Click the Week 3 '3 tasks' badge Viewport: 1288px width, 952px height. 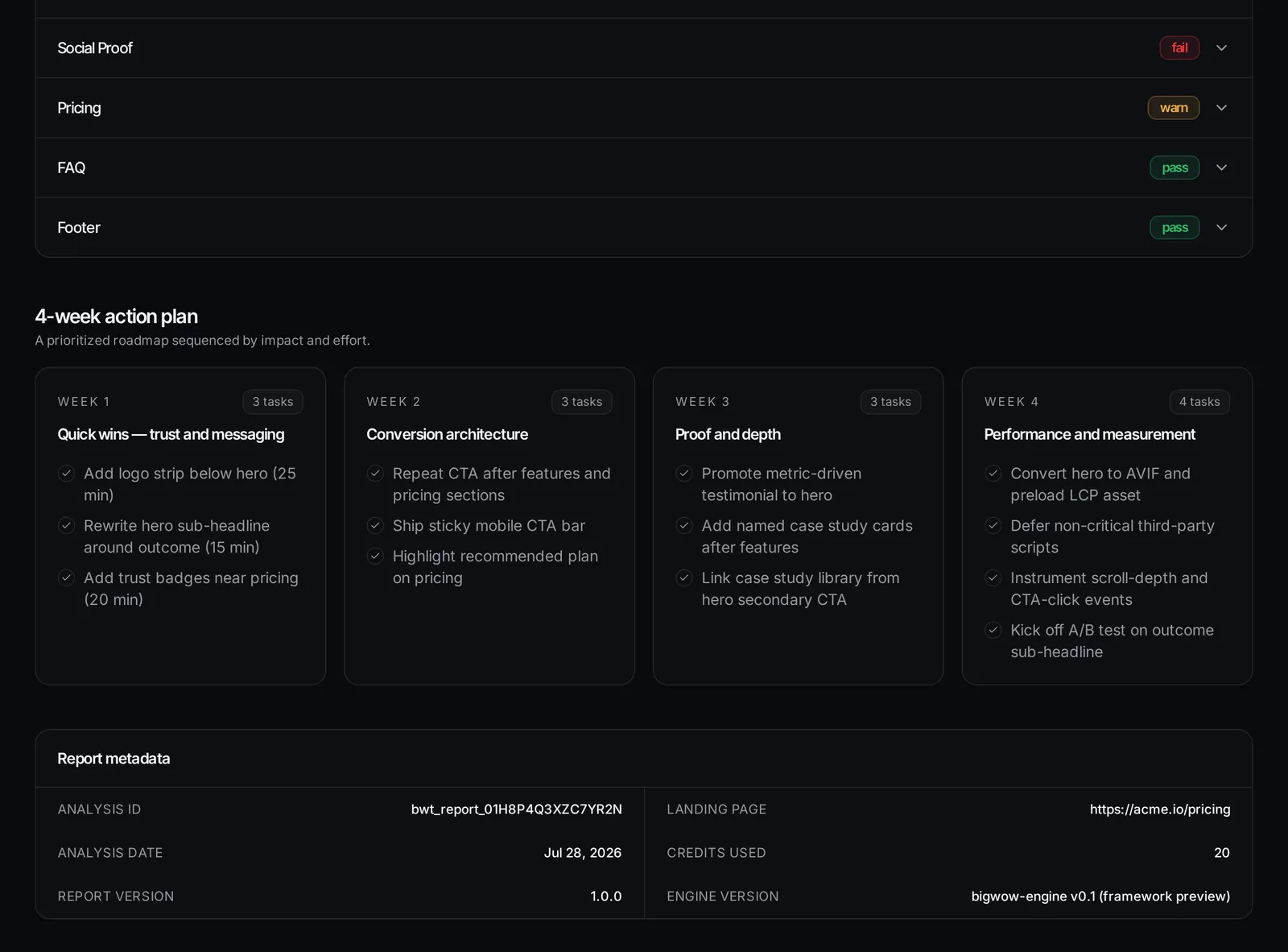[890, 402]
